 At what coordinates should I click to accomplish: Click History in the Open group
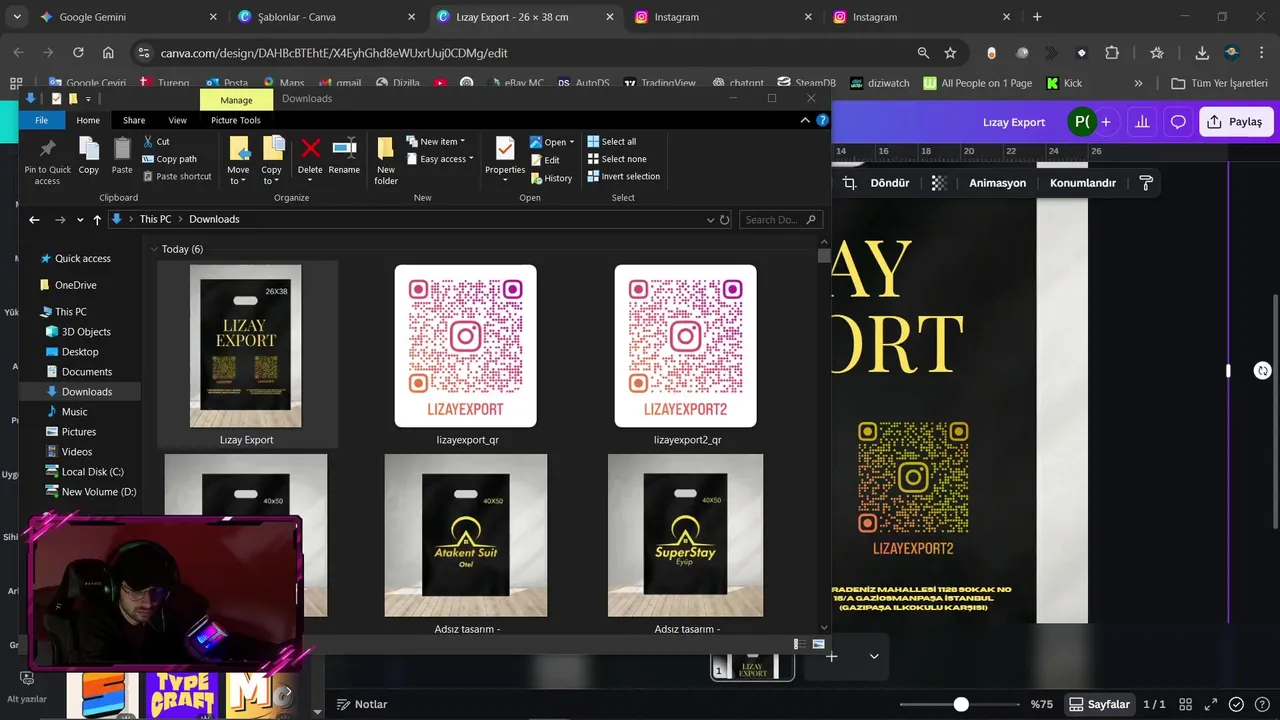[x=551, y=178]
